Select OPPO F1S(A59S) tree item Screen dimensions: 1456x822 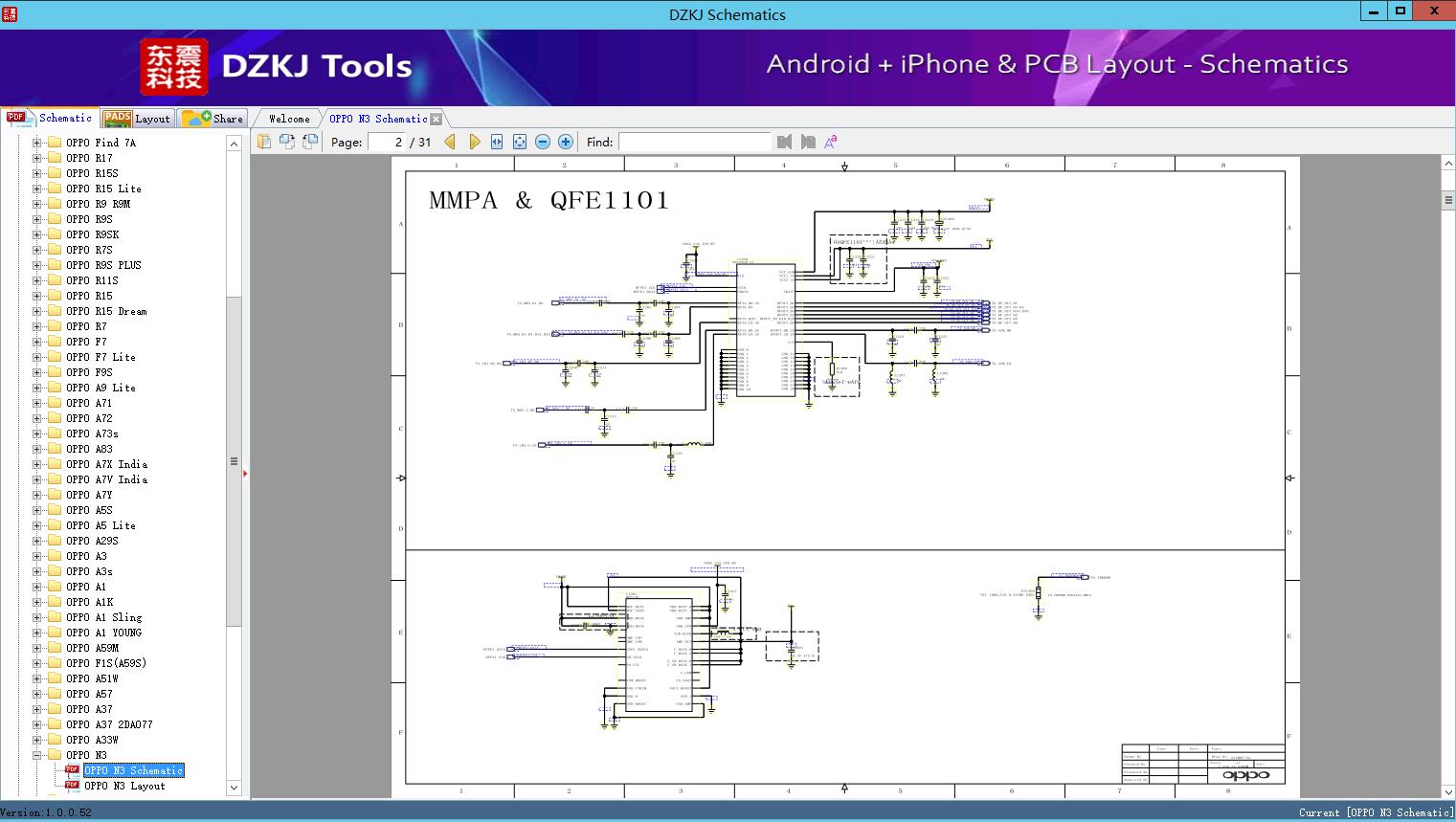click(106, 663)
